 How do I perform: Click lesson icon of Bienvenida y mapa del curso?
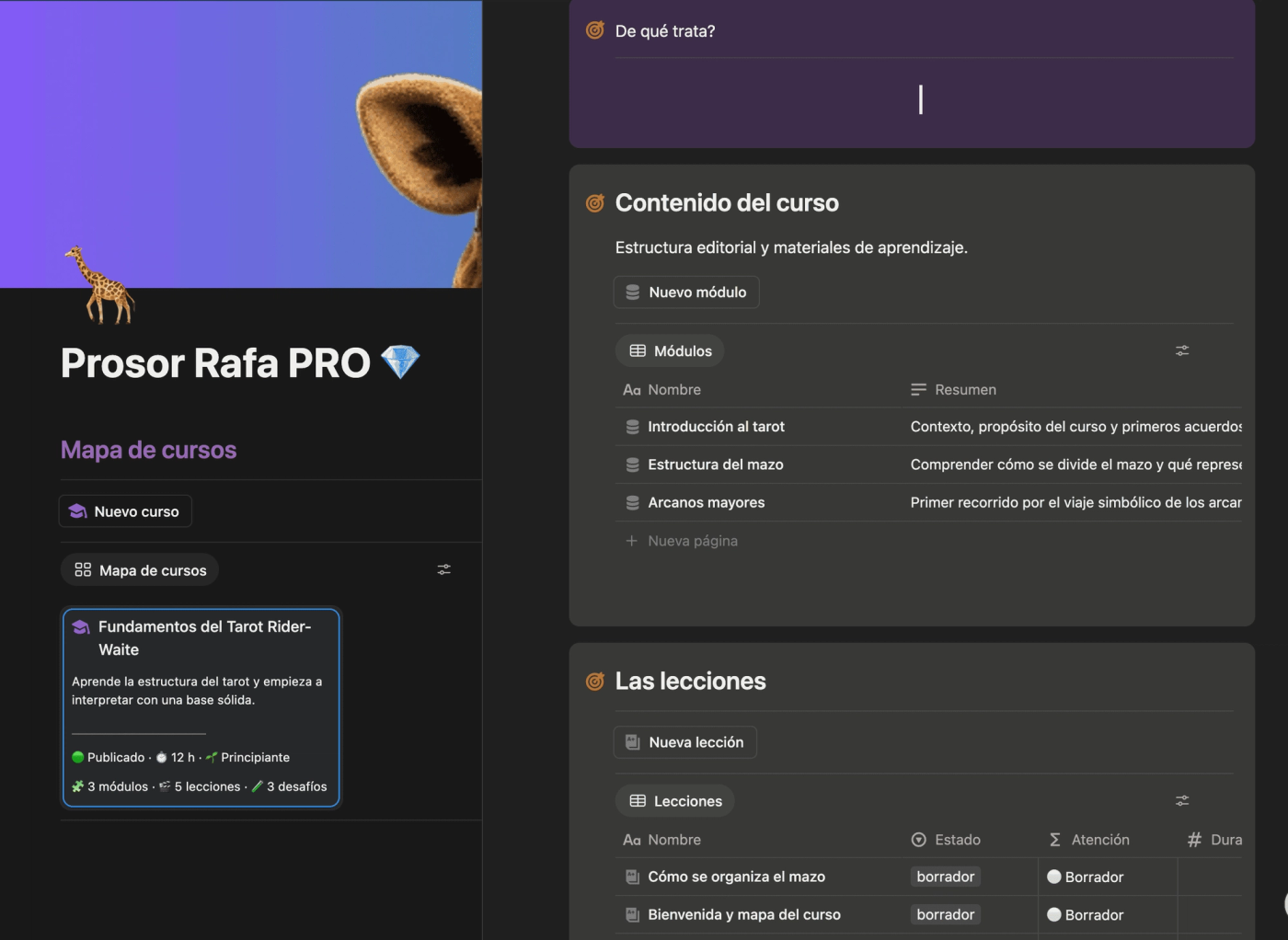coord(632,915)
